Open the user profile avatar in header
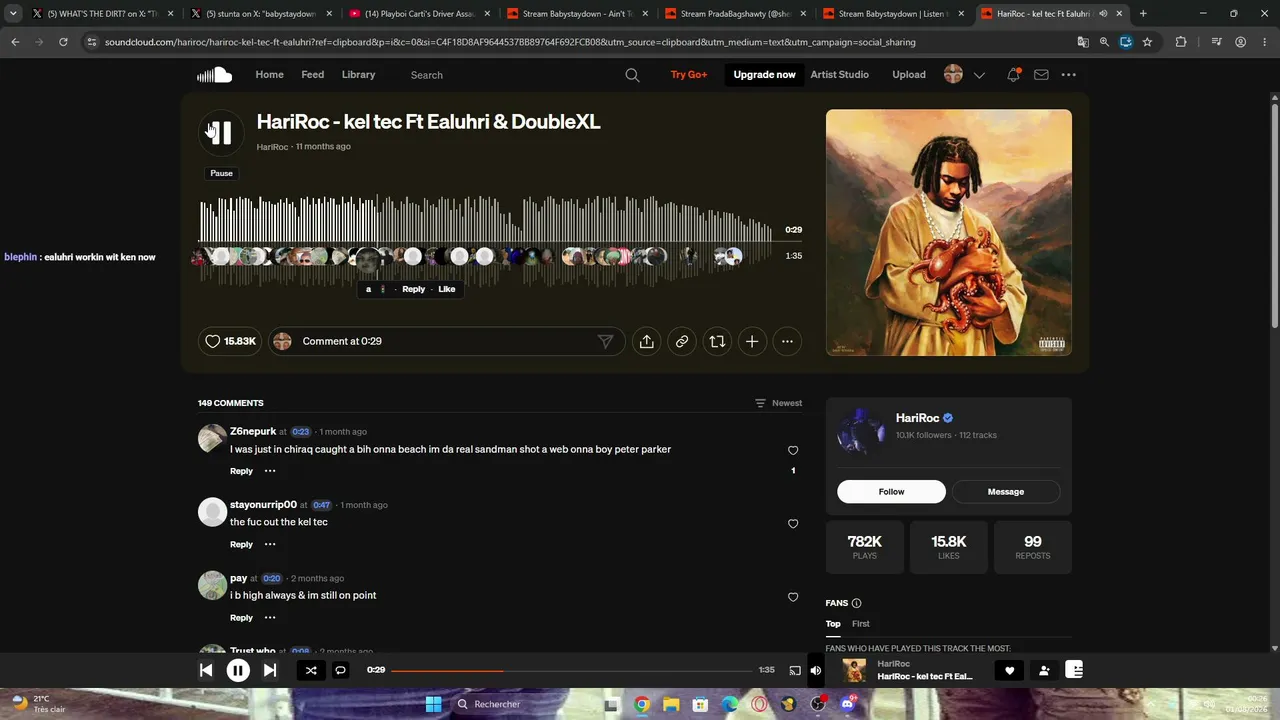 tap(953, 75)
